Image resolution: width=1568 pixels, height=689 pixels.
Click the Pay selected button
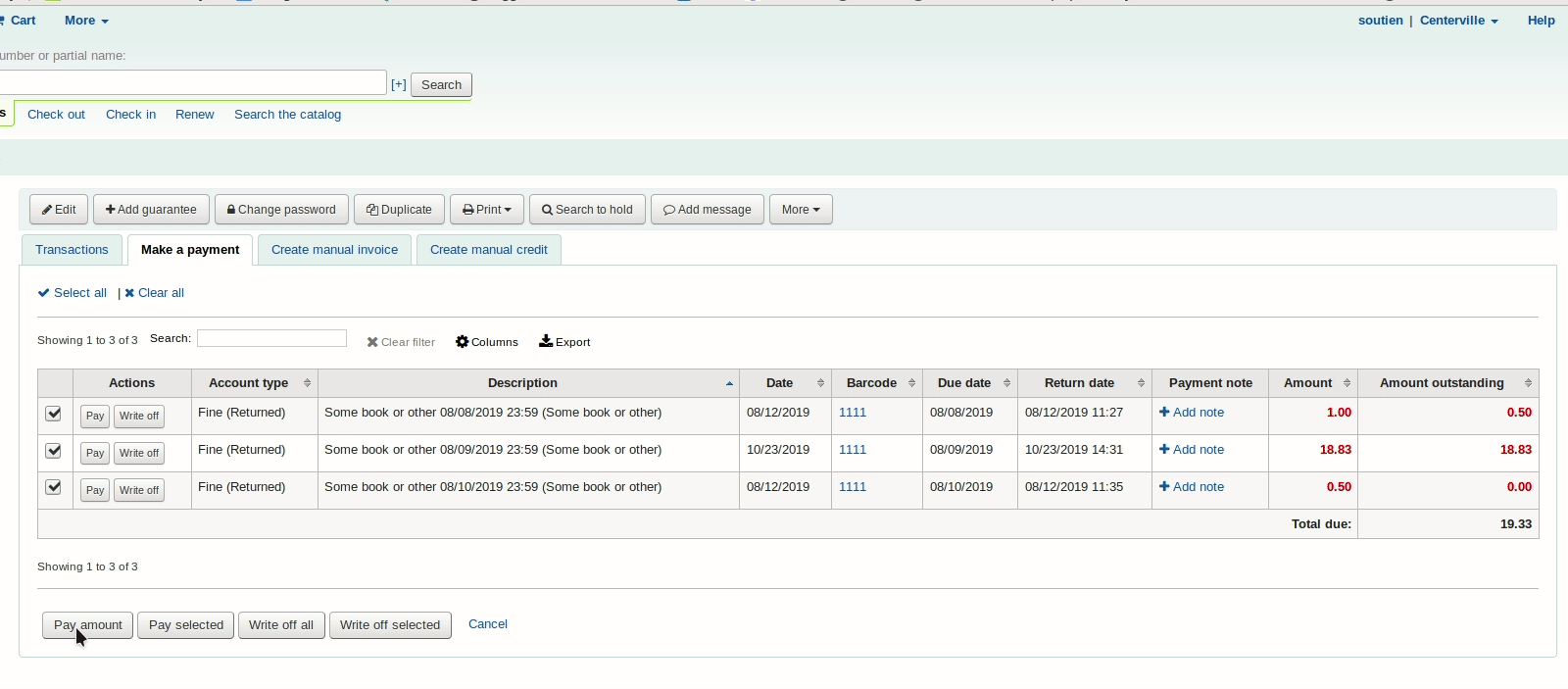(186, 625)
